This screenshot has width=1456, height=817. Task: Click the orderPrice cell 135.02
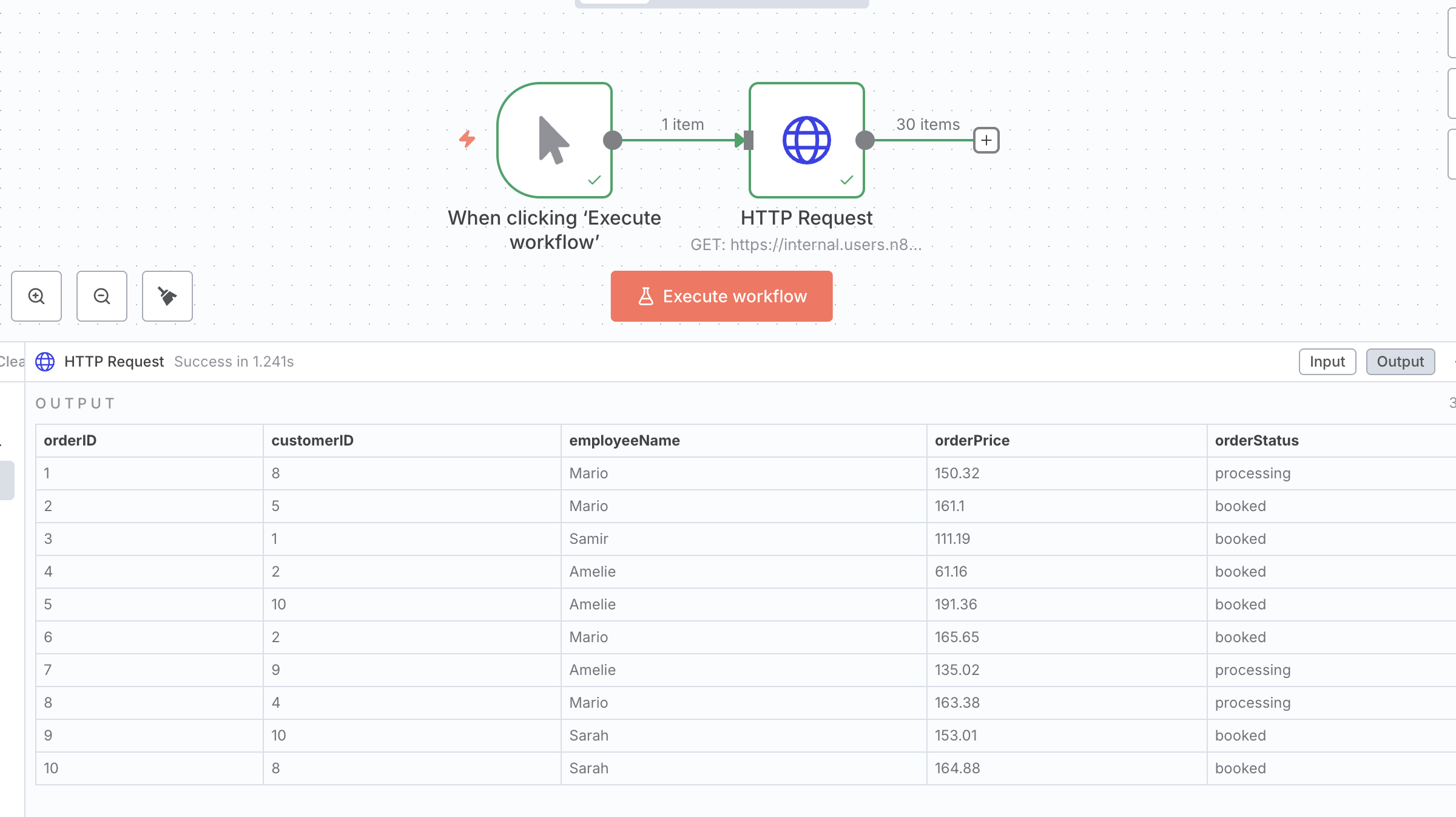tap(1067, 670)
